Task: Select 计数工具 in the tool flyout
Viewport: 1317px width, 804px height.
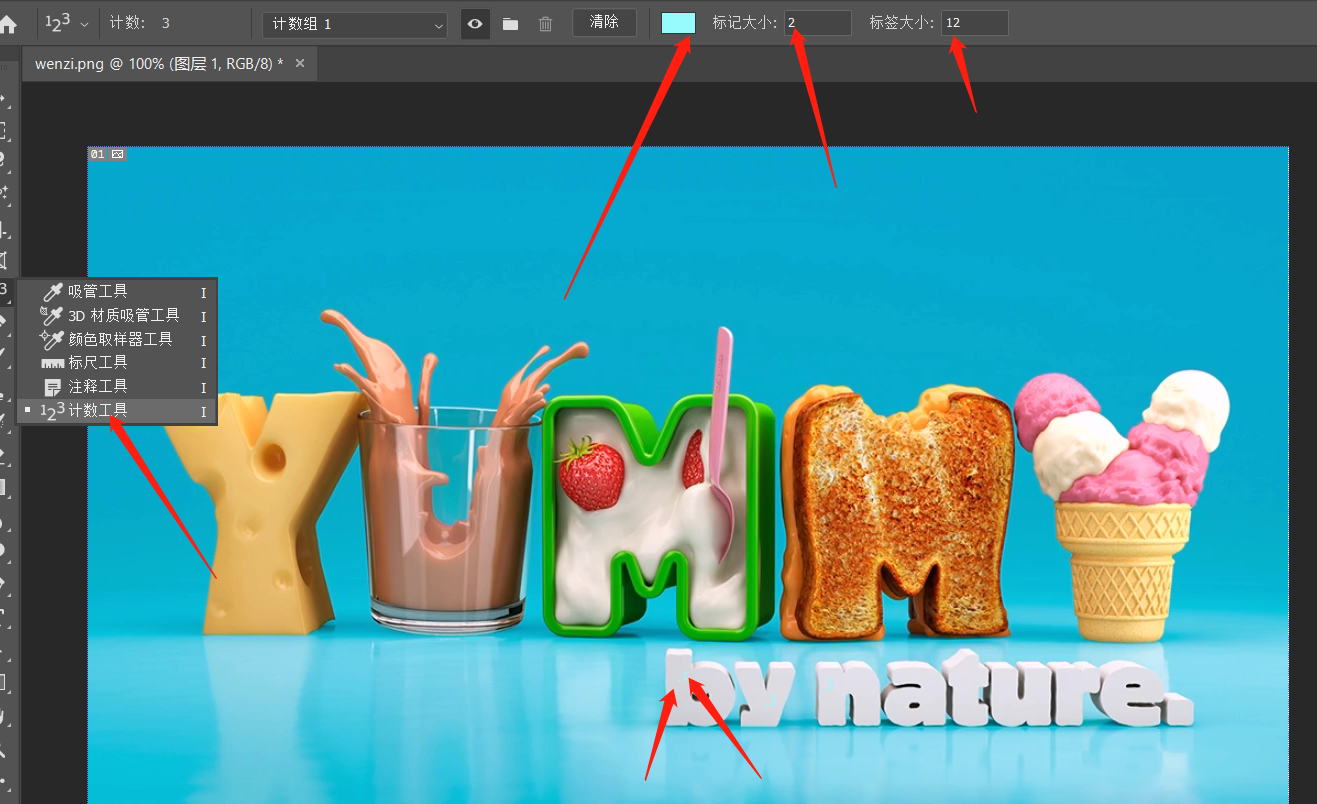Action: (x=117, y=410)
